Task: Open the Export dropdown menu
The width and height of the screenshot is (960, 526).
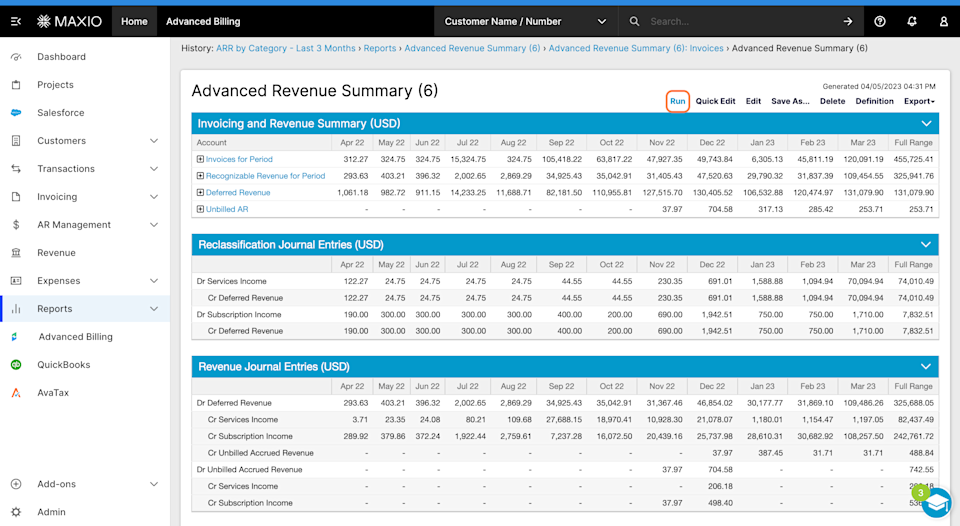Action: pos(919,101)
